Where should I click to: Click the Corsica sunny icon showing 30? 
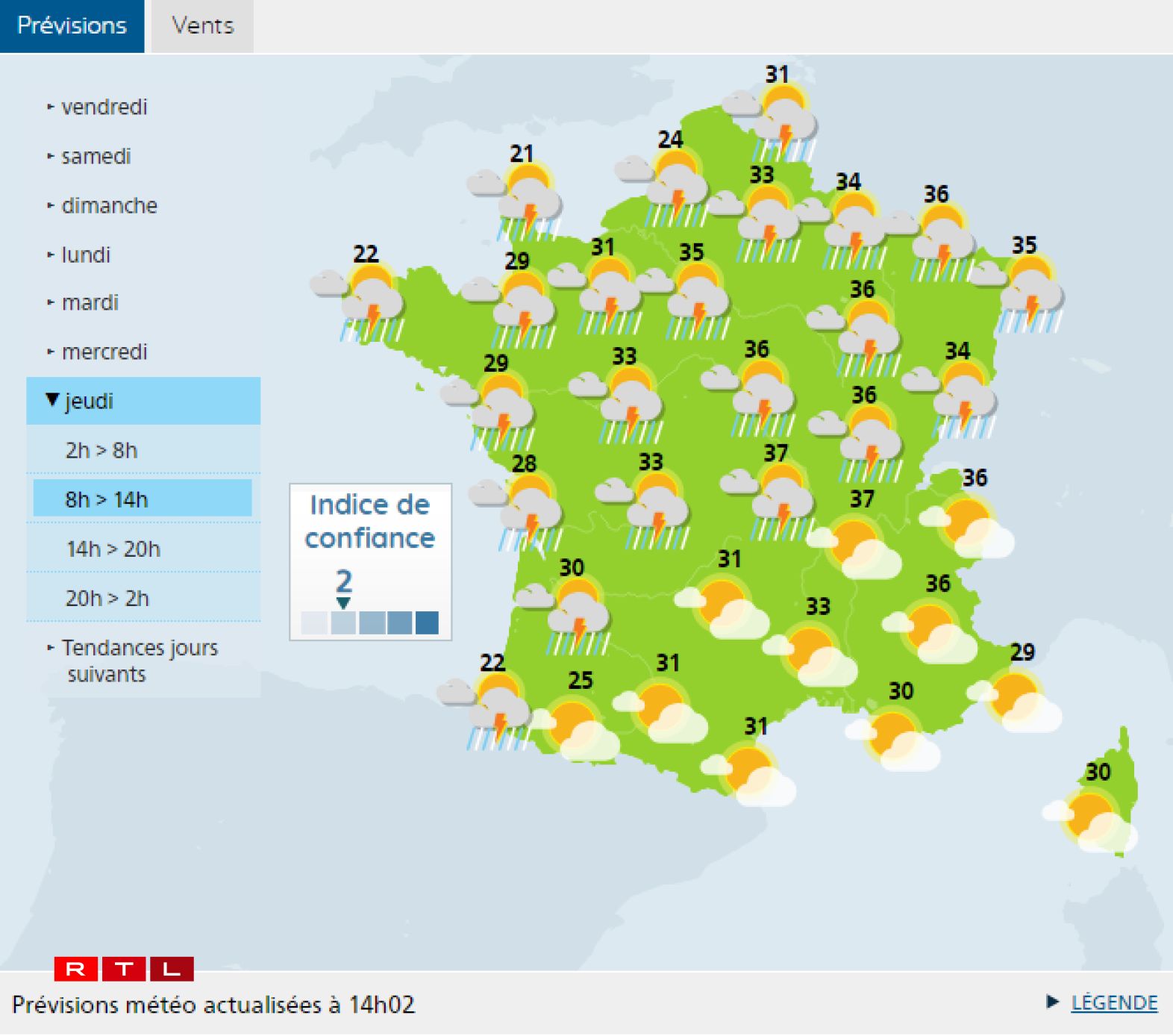[1090, 820]
